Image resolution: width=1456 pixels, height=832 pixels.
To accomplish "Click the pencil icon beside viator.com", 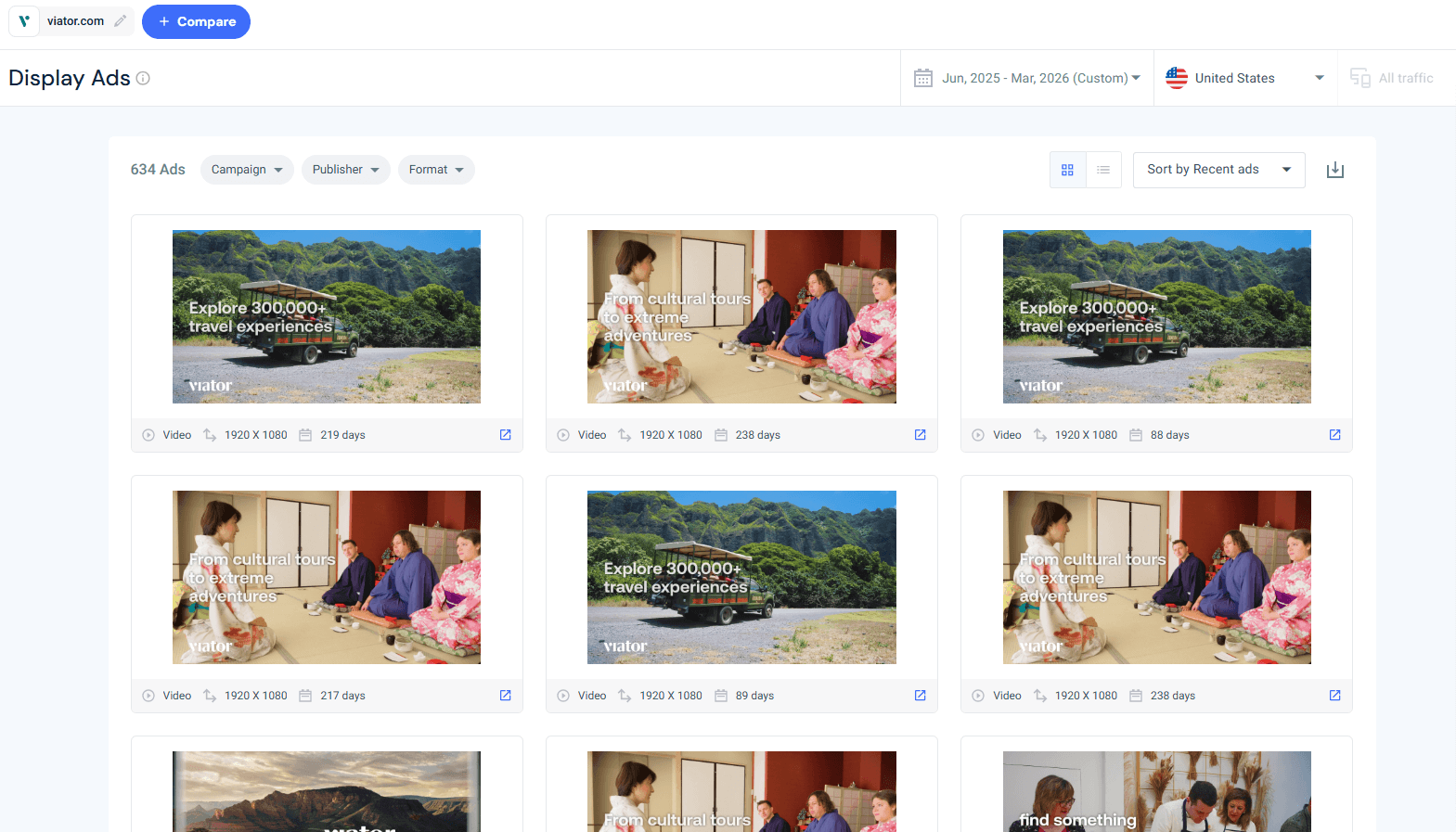I will pyautogui.click(x=121, y=21).
